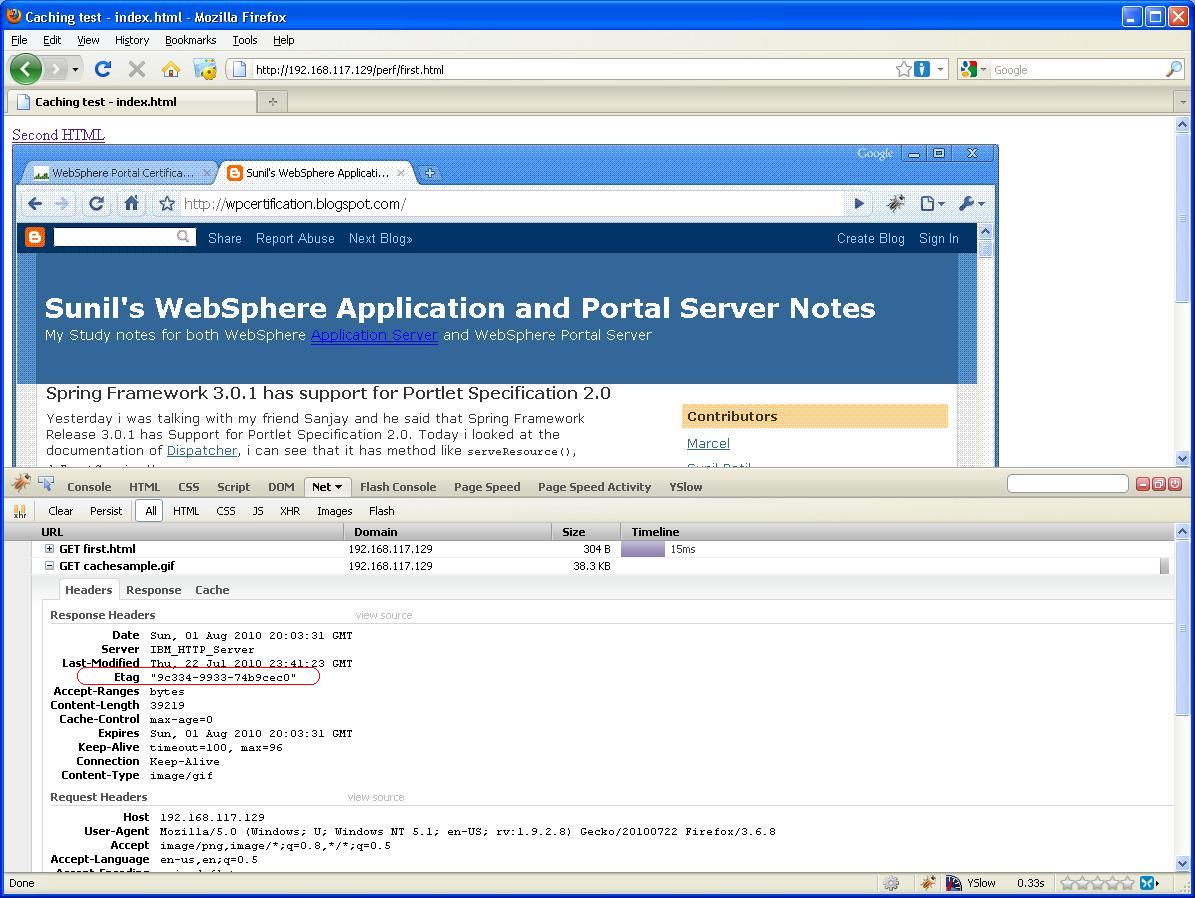Viewport: 1195px width, 898px height.
Task: Deactivate Firebug with red power icon
Action: (1174, 484)
